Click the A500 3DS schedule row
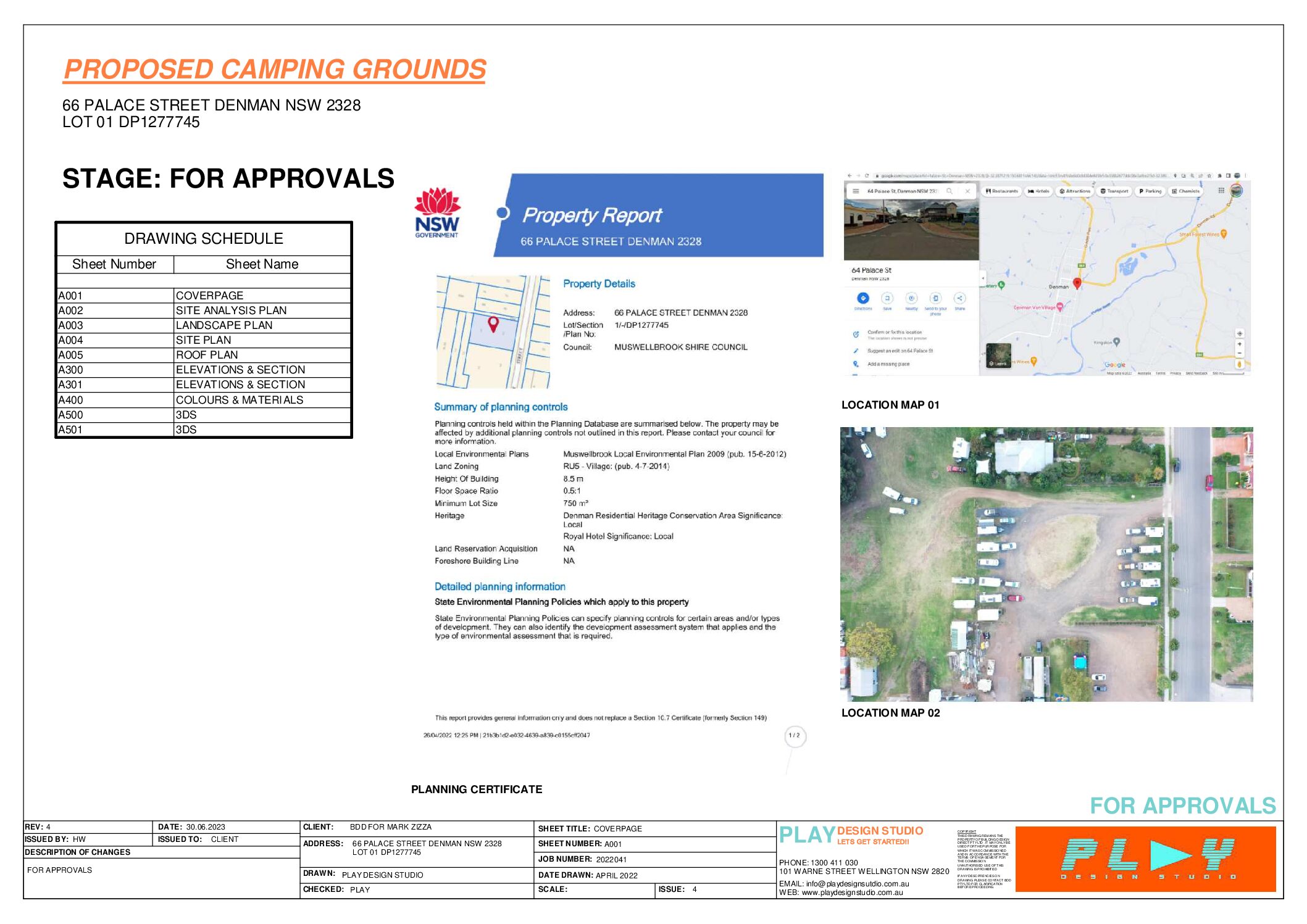This screenshot has width=1307, height=924. (x=204, y=415)
